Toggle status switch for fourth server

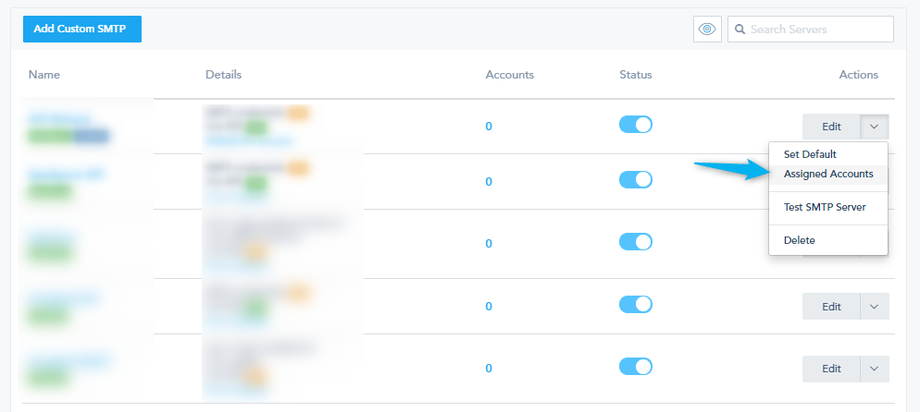(636, 305)
